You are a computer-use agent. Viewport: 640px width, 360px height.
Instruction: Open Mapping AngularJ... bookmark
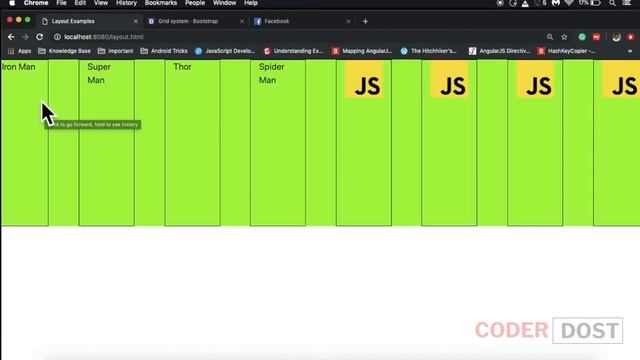pos(362,51)
